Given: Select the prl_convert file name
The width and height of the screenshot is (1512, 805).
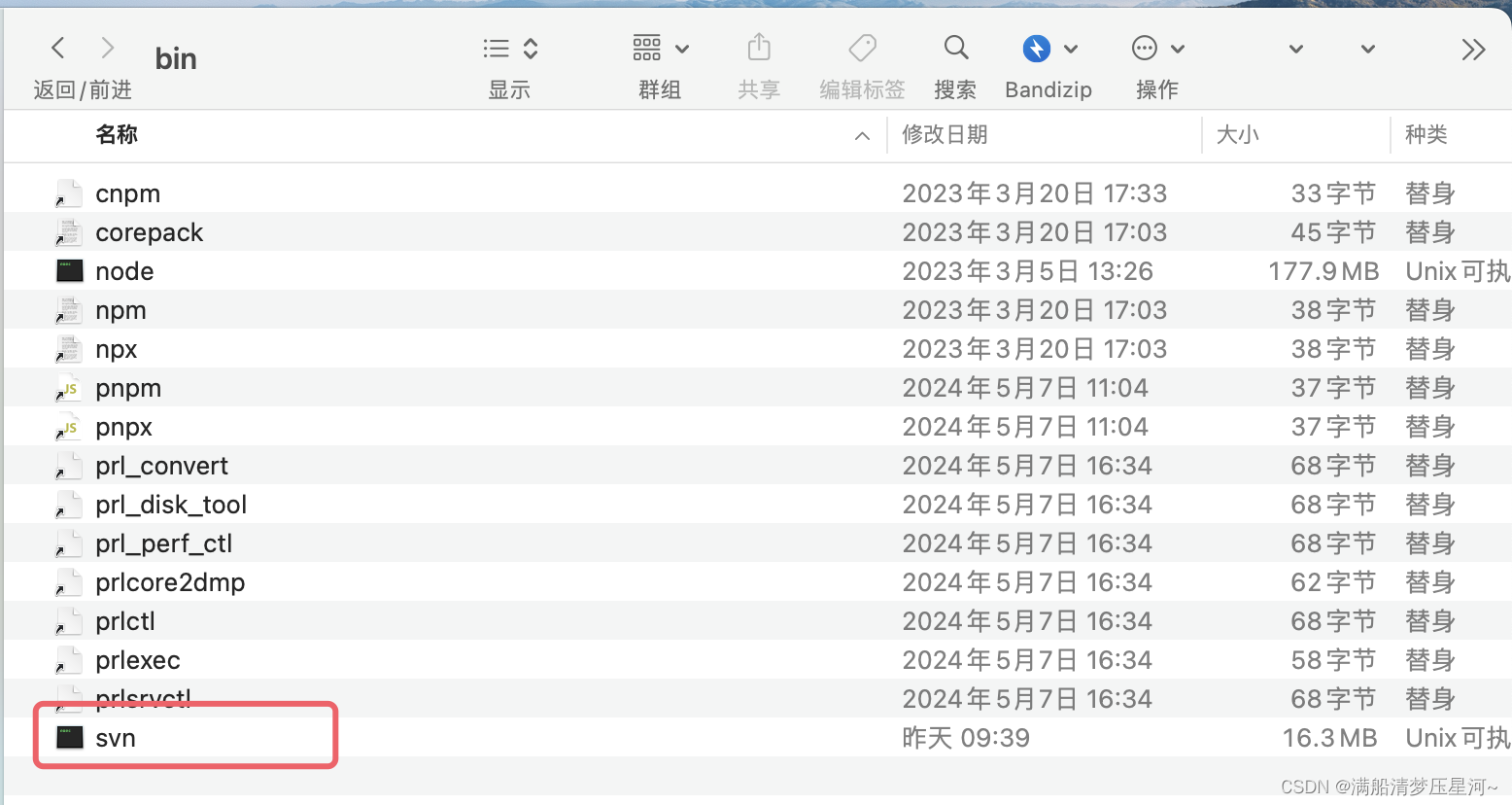Looking at the screenshot, I should [x=161, y=465].
